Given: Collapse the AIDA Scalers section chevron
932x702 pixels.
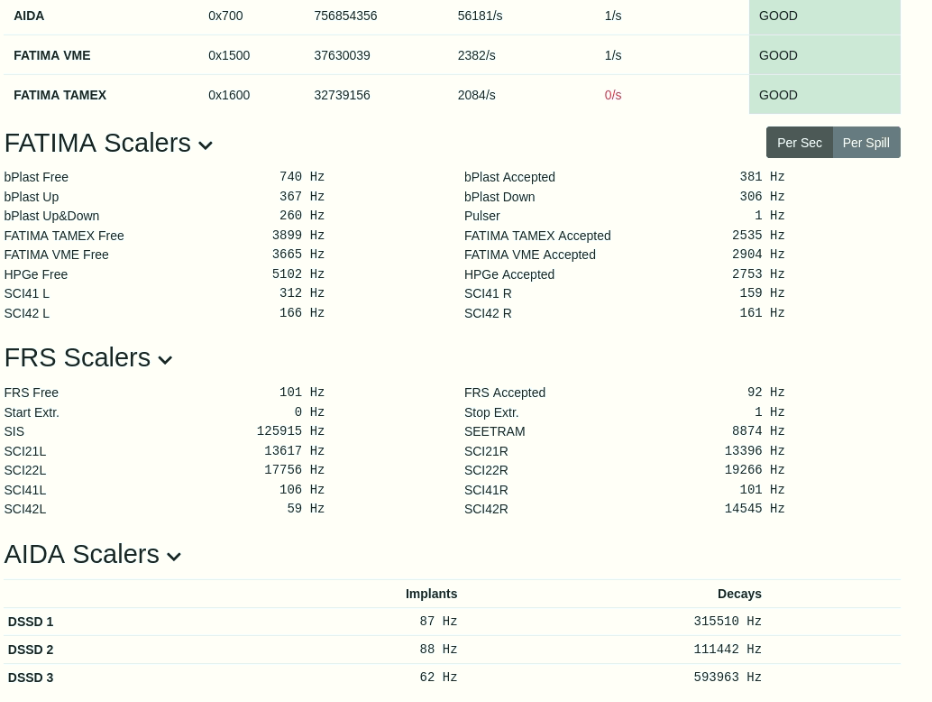Looking at the screenshot, I should point(174,557).
